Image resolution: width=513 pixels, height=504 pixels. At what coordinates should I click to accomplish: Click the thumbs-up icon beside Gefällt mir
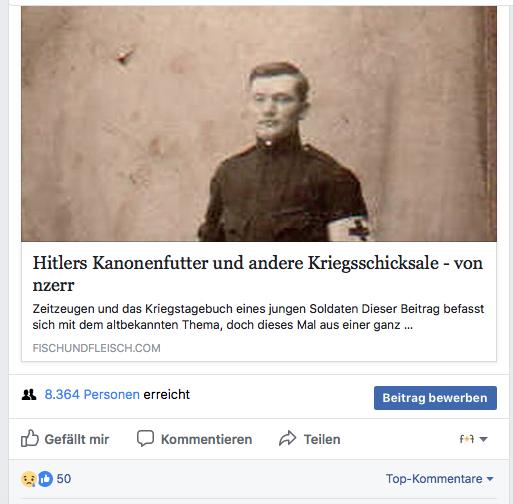[x=30, y=438]
